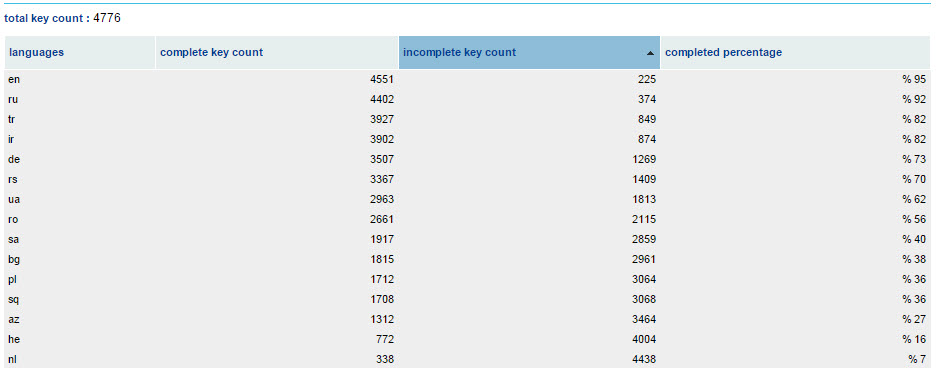Select the ru language row

(467, 99)
